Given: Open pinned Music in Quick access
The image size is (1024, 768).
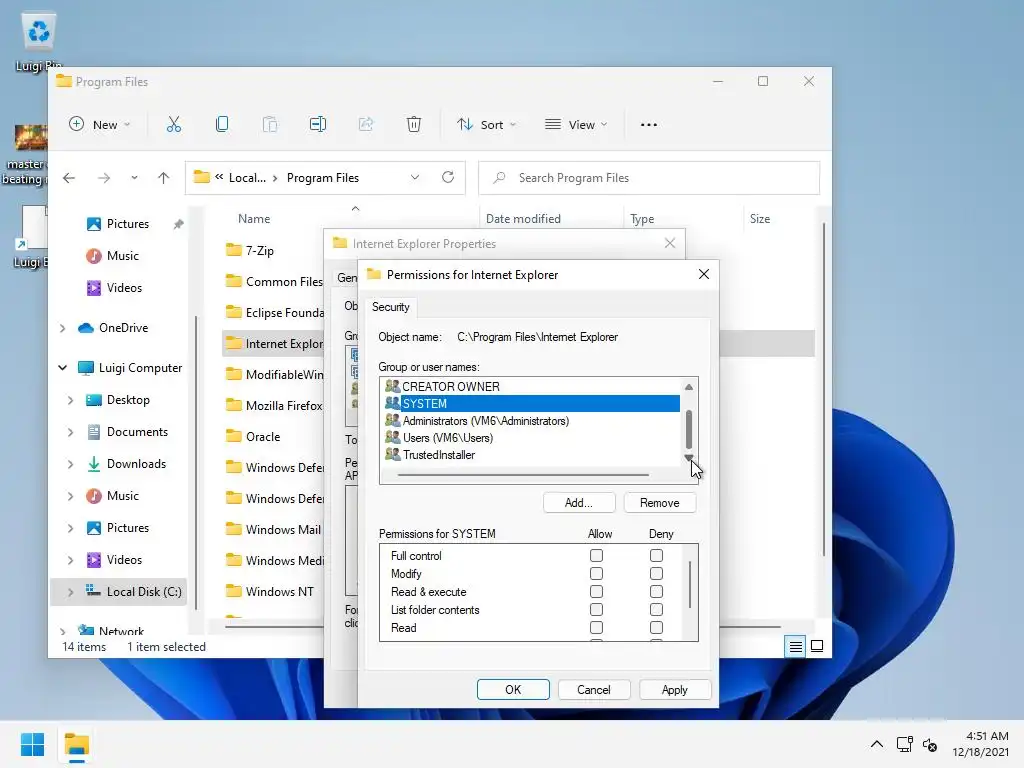Looking at the screenshot, I should tap(122, 256).
